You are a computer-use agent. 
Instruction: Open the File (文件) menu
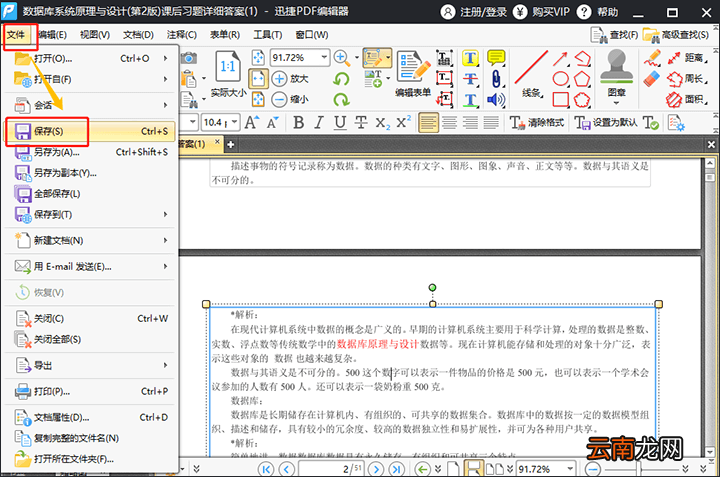pyautogui.click(x=16, y=35)
